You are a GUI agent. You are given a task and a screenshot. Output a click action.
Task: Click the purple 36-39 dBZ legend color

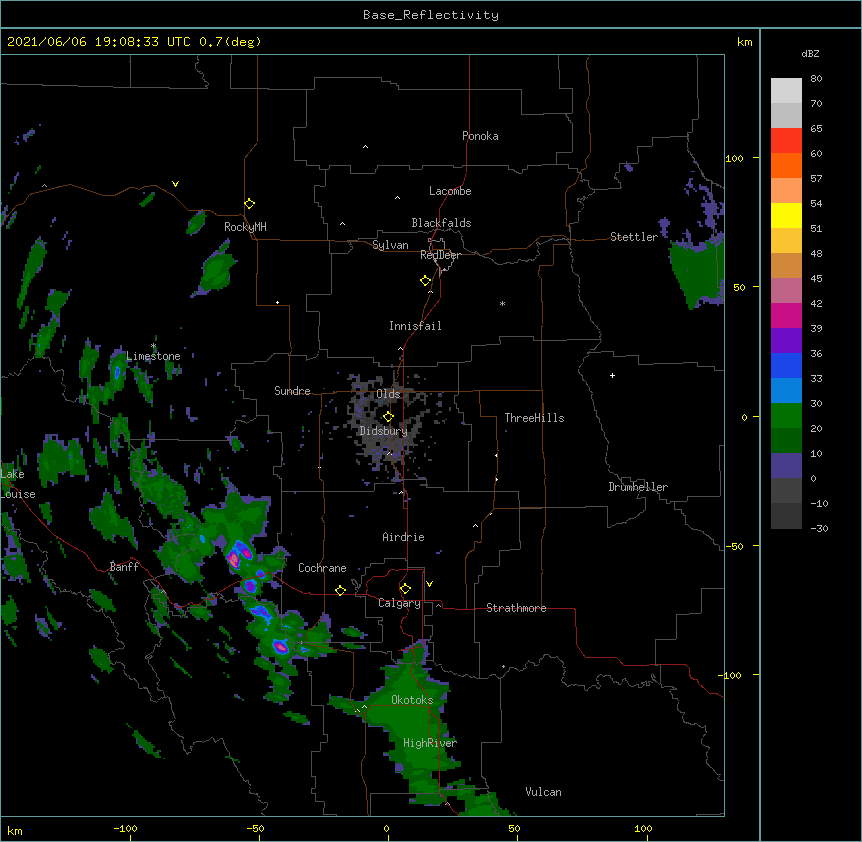tap(786, 341)
